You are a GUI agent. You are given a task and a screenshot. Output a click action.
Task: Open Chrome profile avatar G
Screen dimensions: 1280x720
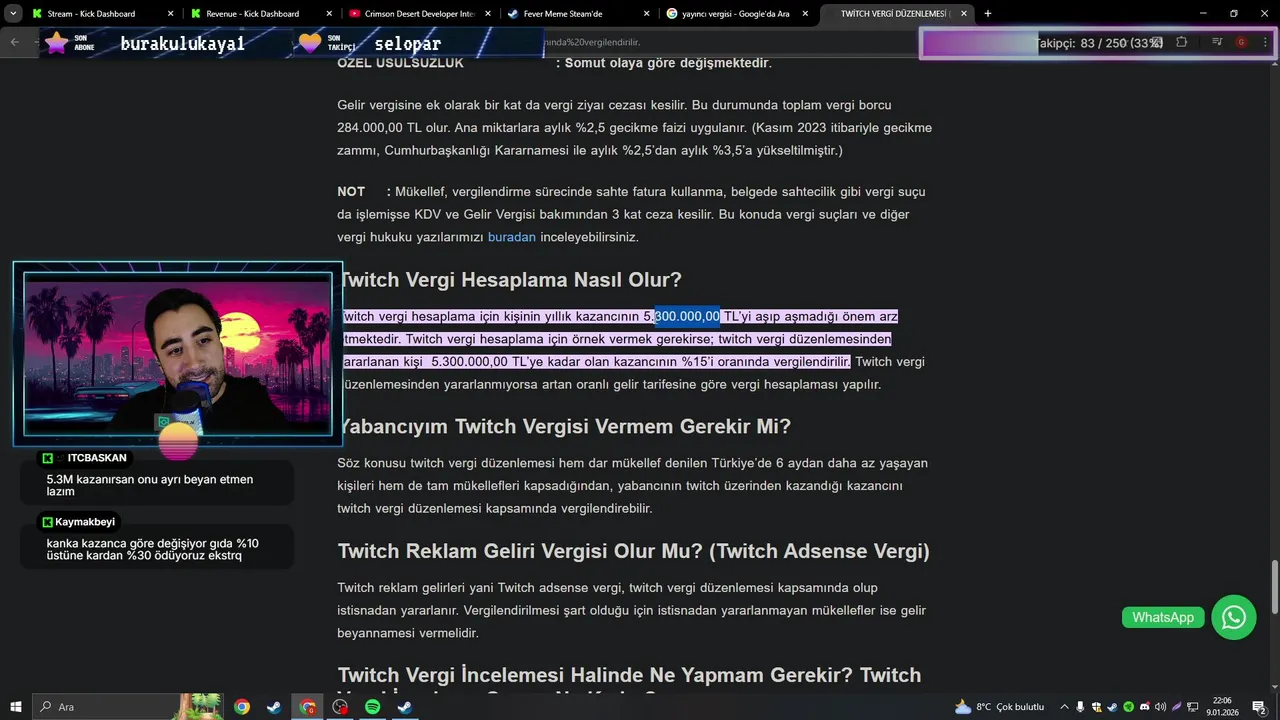1241,42
